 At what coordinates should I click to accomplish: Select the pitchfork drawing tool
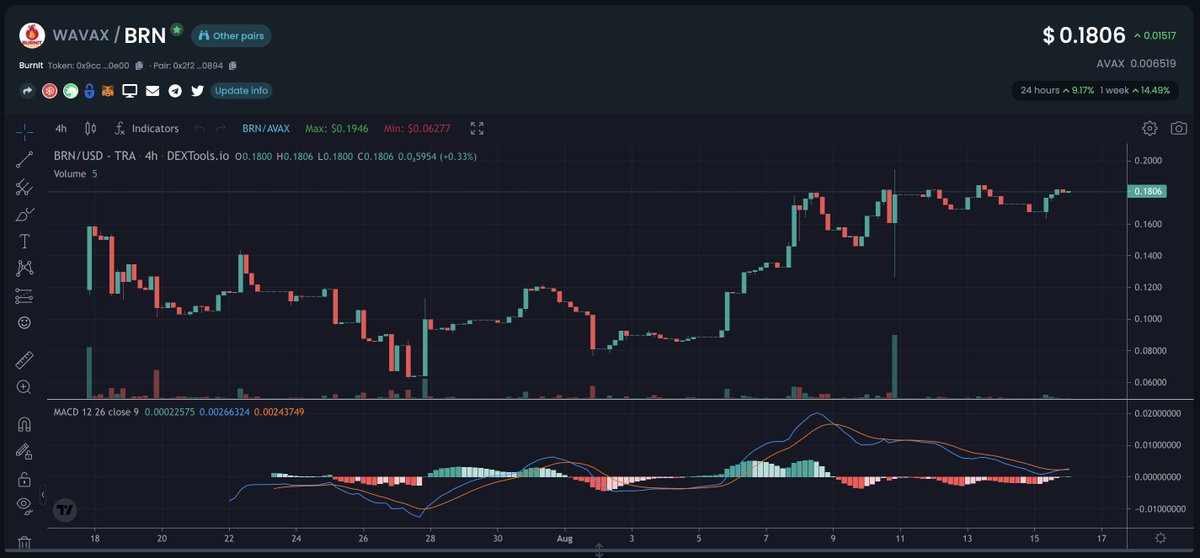(25, 187)
